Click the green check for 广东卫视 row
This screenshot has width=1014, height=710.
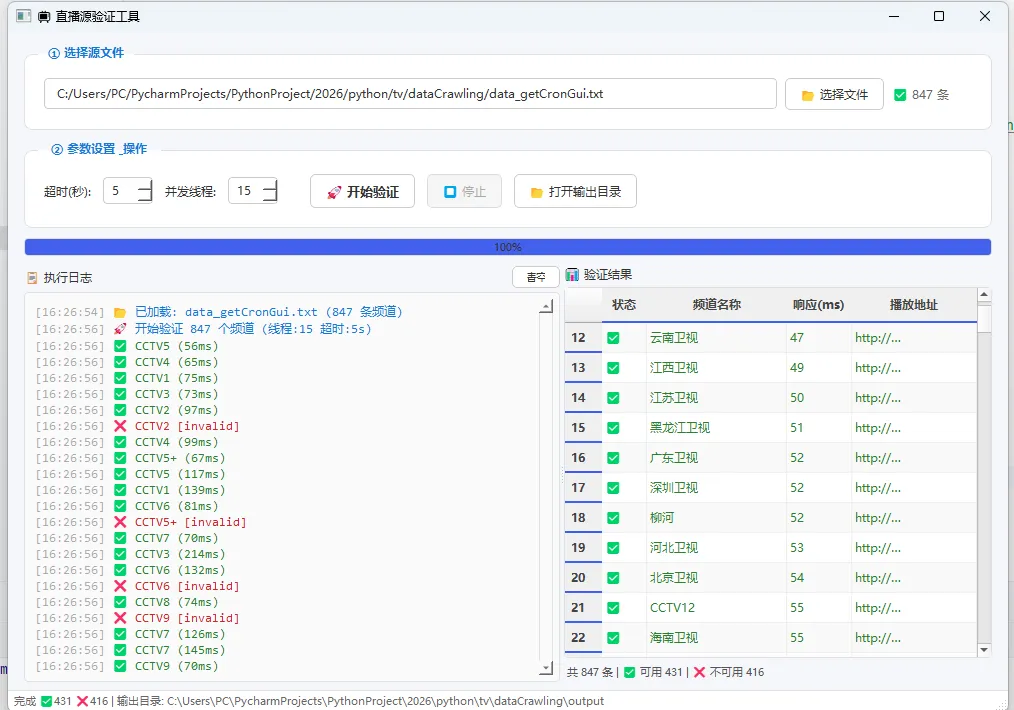pos(613,458)
